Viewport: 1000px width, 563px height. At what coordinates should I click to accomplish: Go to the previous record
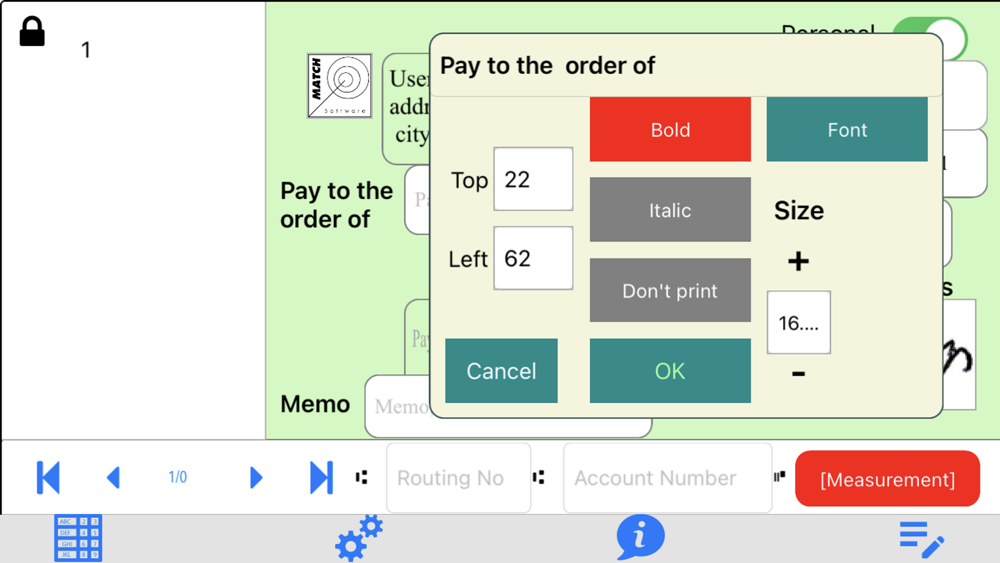tap(113, 478)
